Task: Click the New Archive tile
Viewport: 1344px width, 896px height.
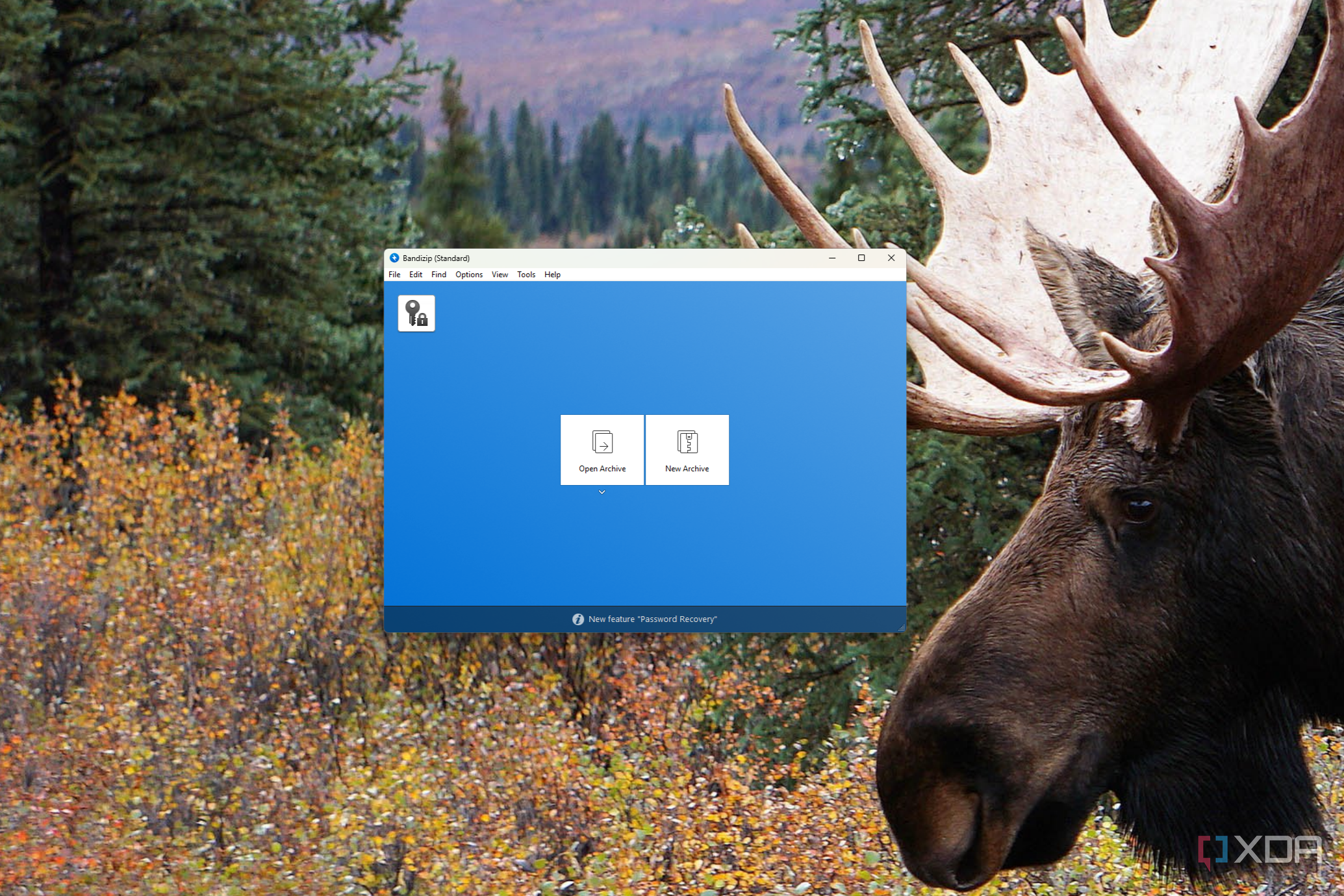Action: click(x=687, y=450)
